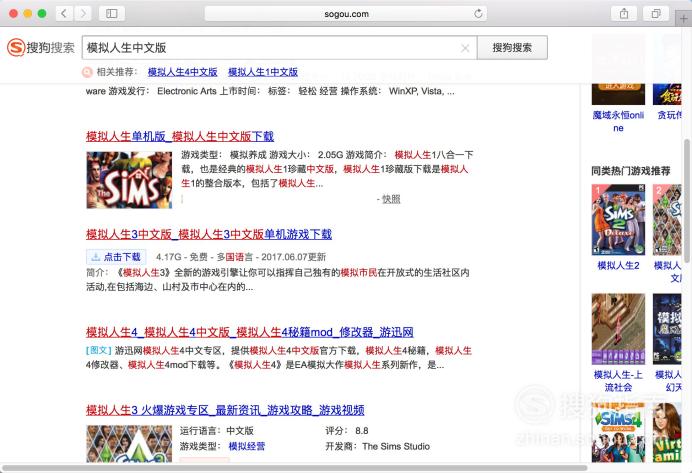Reload the sogou.com page

478,14
